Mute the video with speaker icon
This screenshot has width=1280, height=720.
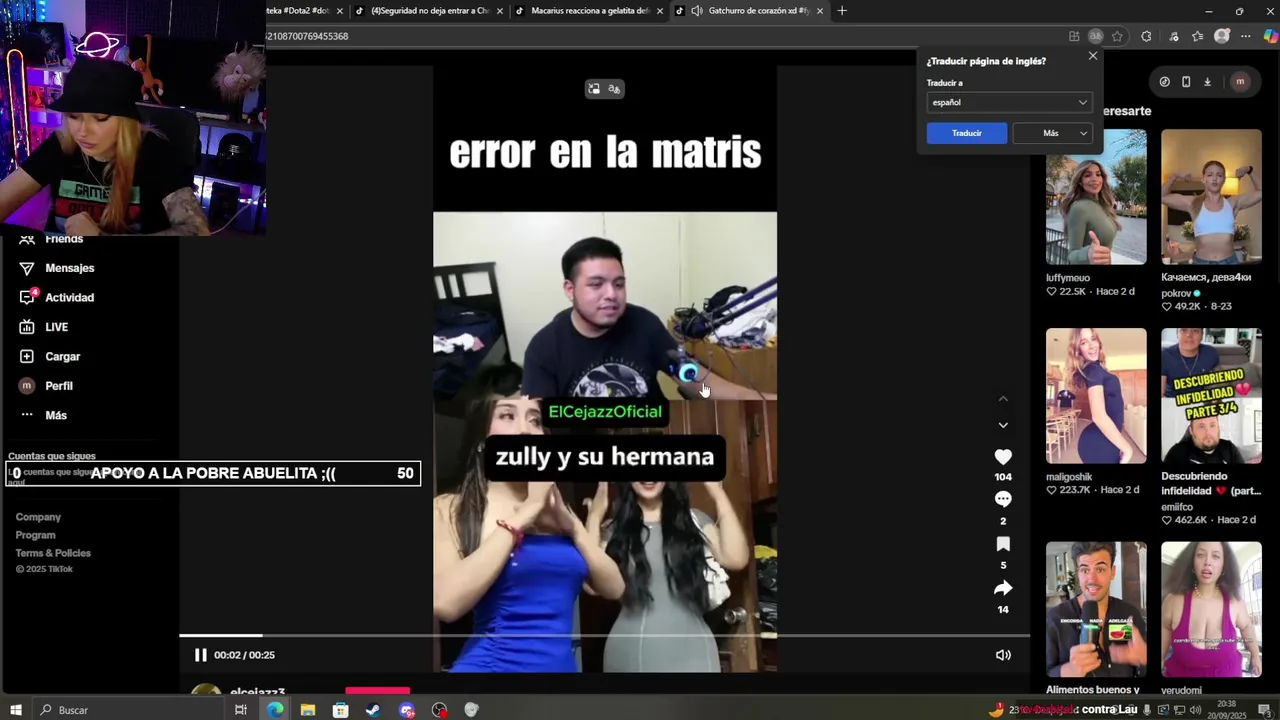click(x=1003, y=655)
